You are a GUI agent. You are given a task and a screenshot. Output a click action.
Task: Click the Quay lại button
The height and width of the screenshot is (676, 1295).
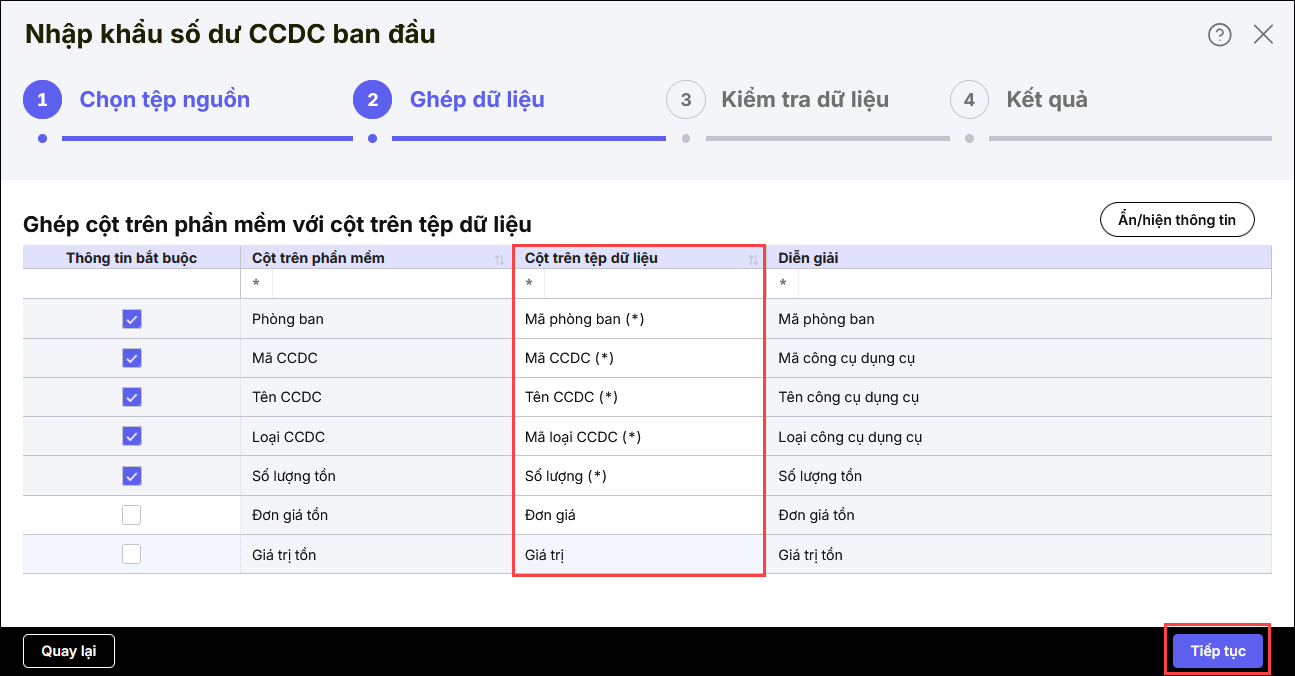tap(68, 651)
